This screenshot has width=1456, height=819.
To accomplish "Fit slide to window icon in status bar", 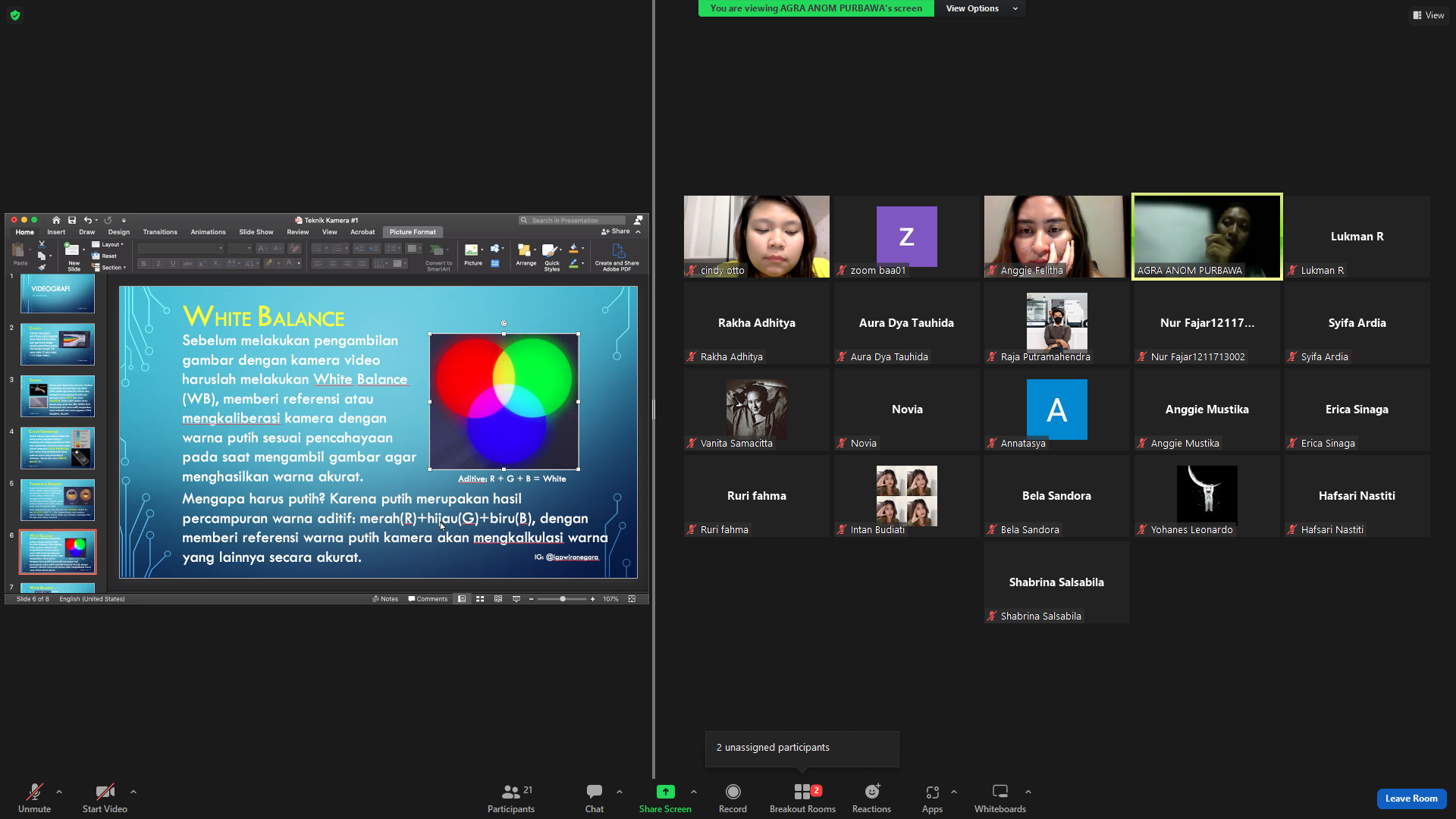I will click(x=632, y=599).
